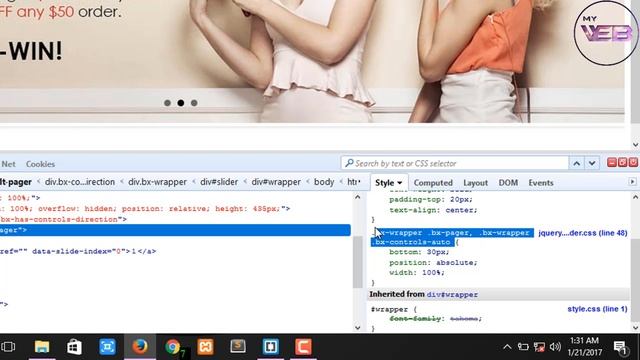Open jquery...der.css (line 48) source link
The width and height of the screenshot is (640, 360).
pyautogui.click(x=583, y=233)
